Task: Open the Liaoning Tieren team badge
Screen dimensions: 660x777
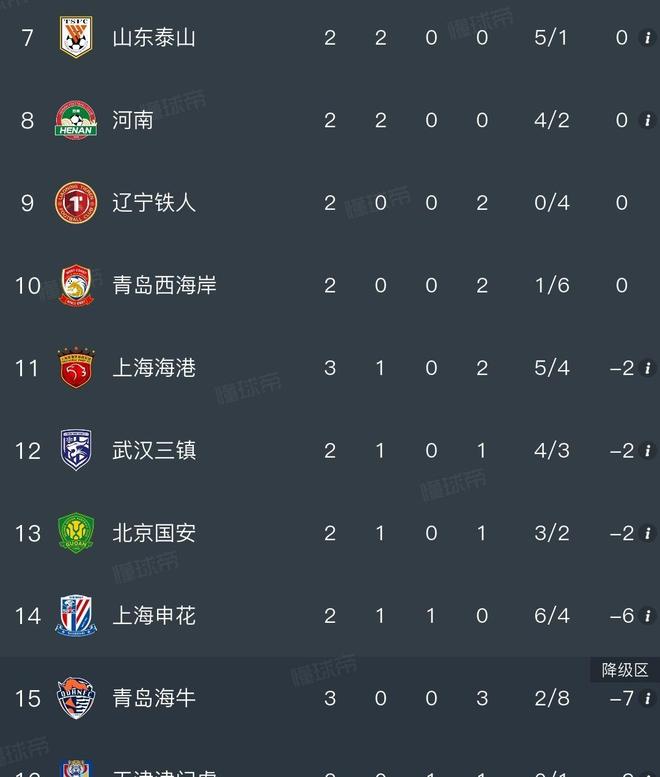Action: click(75, 203)
